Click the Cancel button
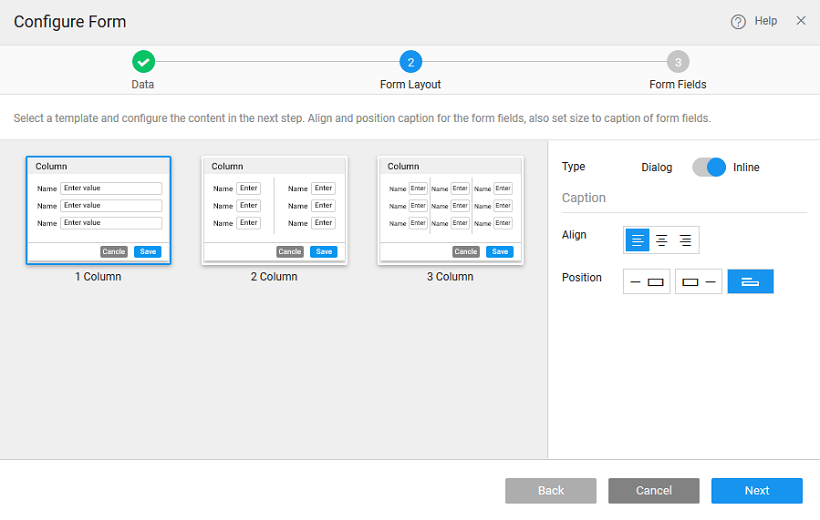The width and height of the screenshot is (820, 520). click(x=654, y=490)
